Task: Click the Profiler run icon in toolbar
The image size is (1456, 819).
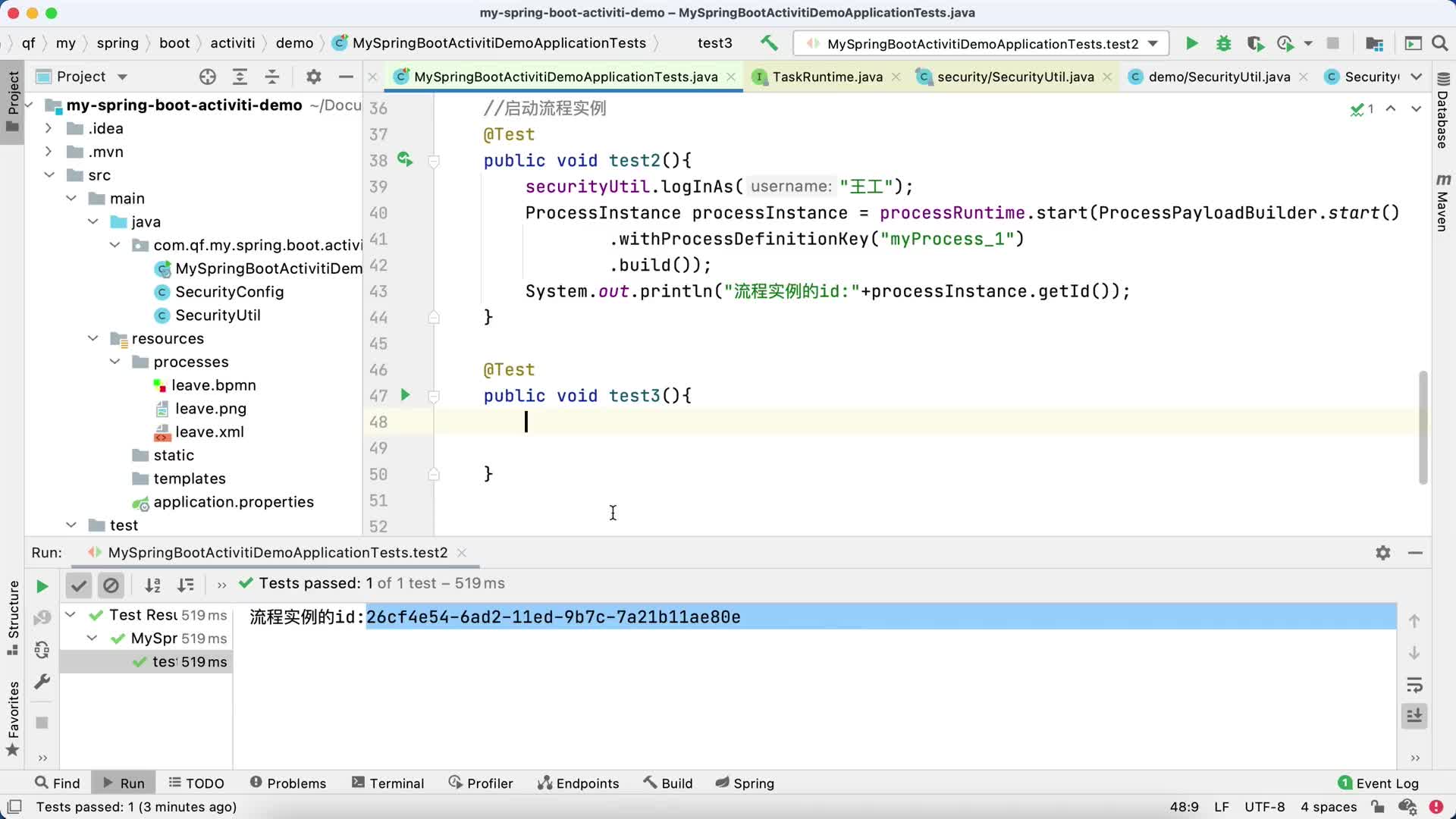Action: point(1285,43)
